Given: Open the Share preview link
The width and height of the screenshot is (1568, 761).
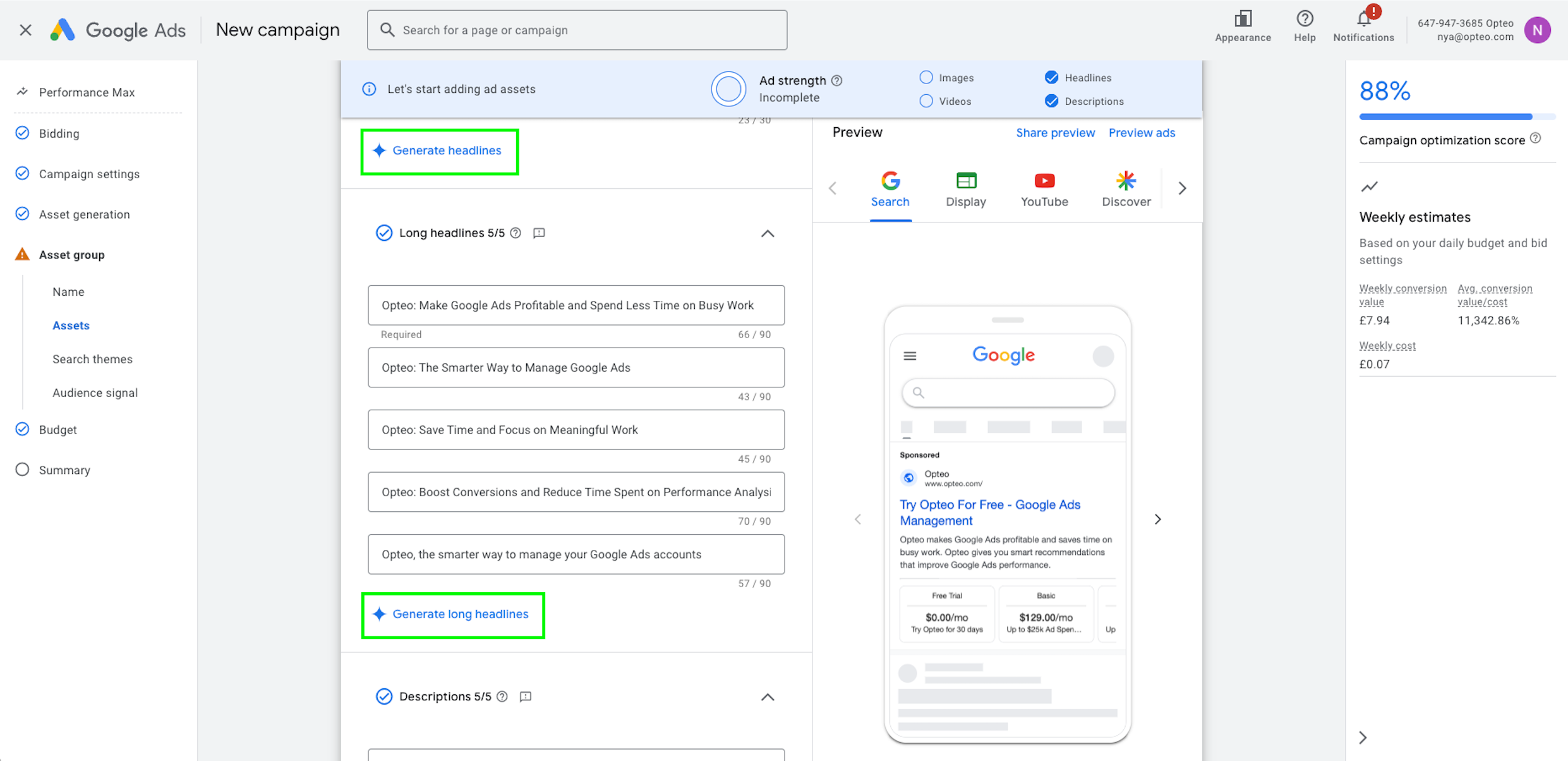Looking at the screenshot, I should tap(1055, 133).
